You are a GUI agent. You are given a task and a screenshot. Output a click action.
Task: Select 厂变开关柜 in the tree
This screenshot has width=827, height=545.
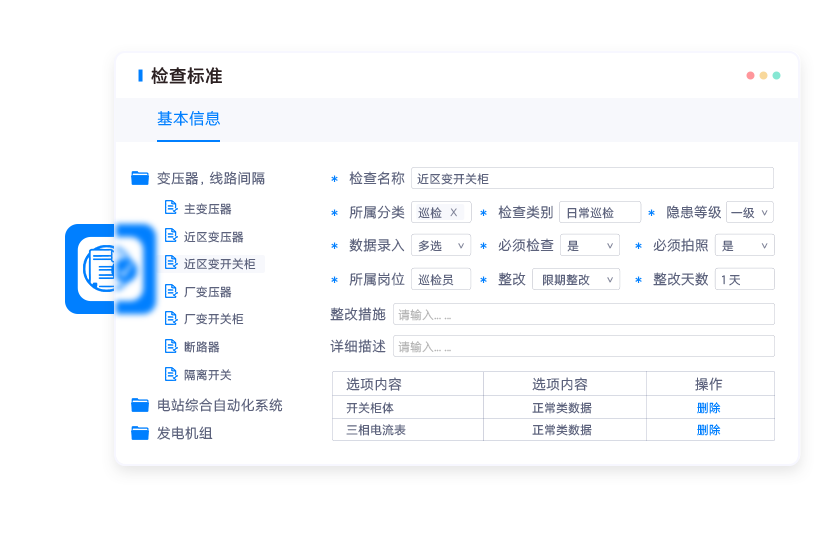(x=213, y=319)
